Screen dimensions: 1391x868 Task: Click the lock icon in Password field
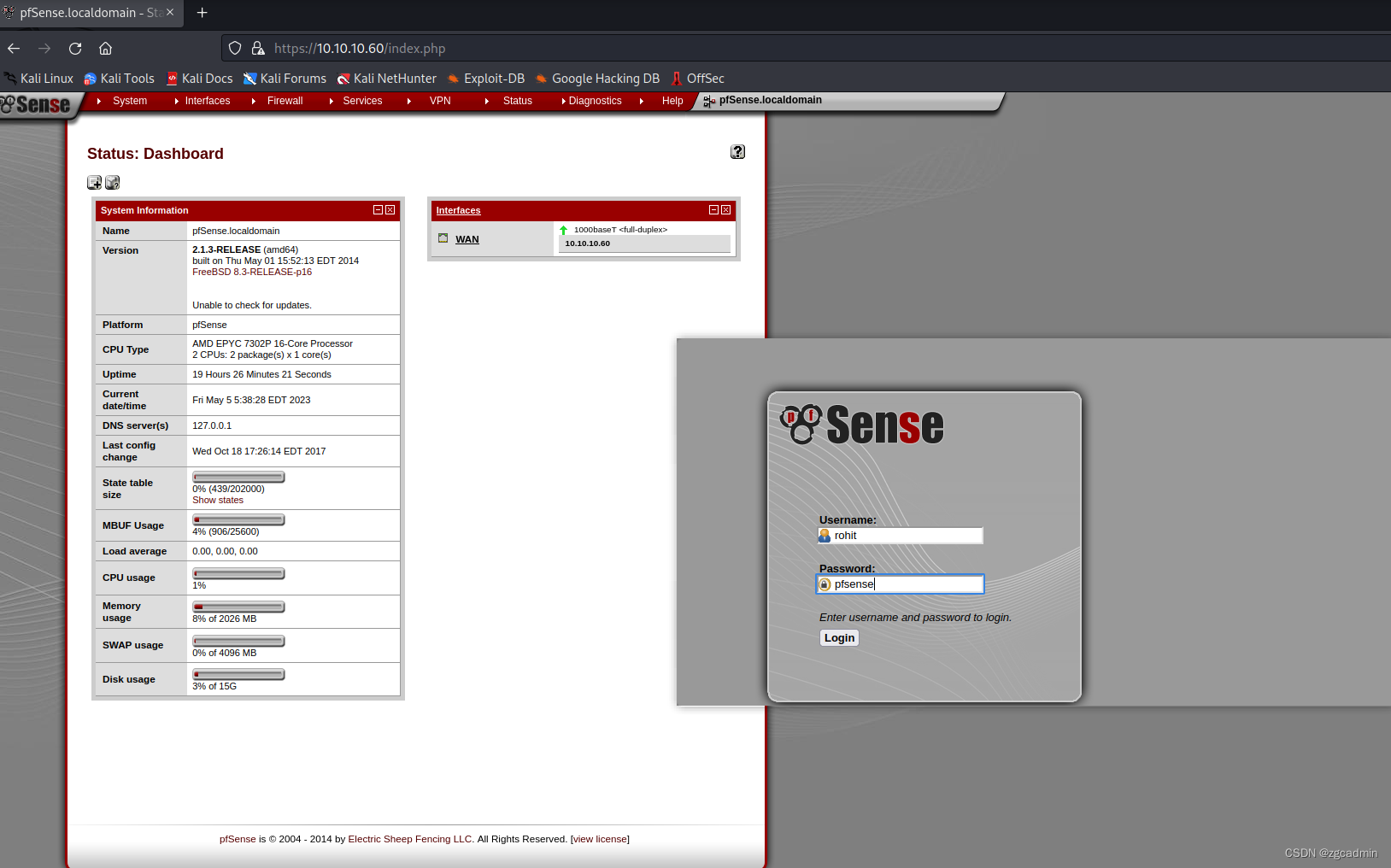[825, 584]
